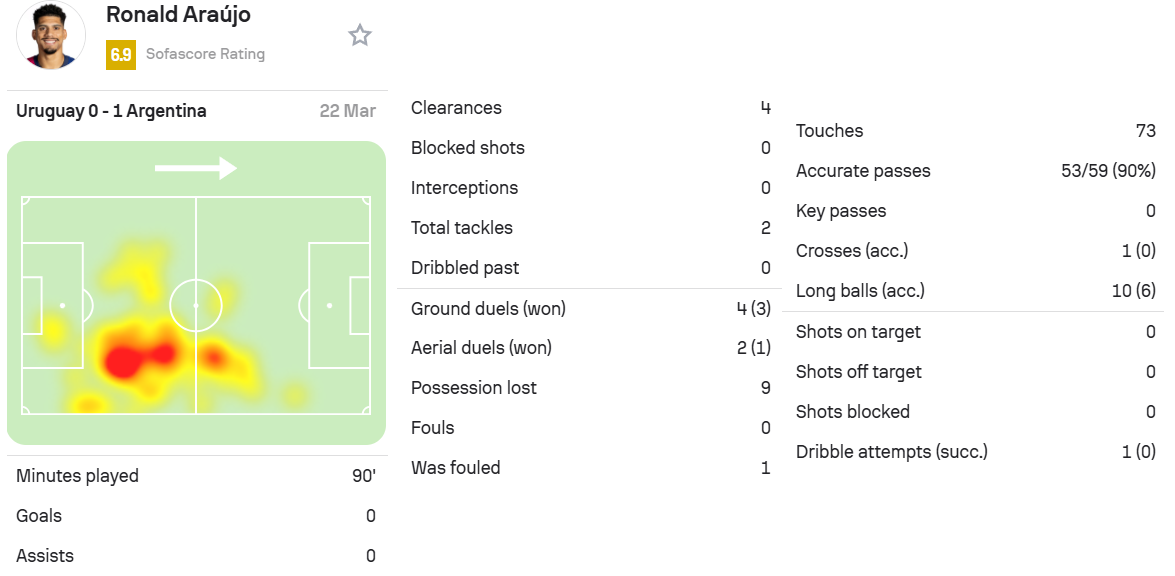Click the center circle on pitch heatmap
1175x576 pixels.
tap(196, 306)
